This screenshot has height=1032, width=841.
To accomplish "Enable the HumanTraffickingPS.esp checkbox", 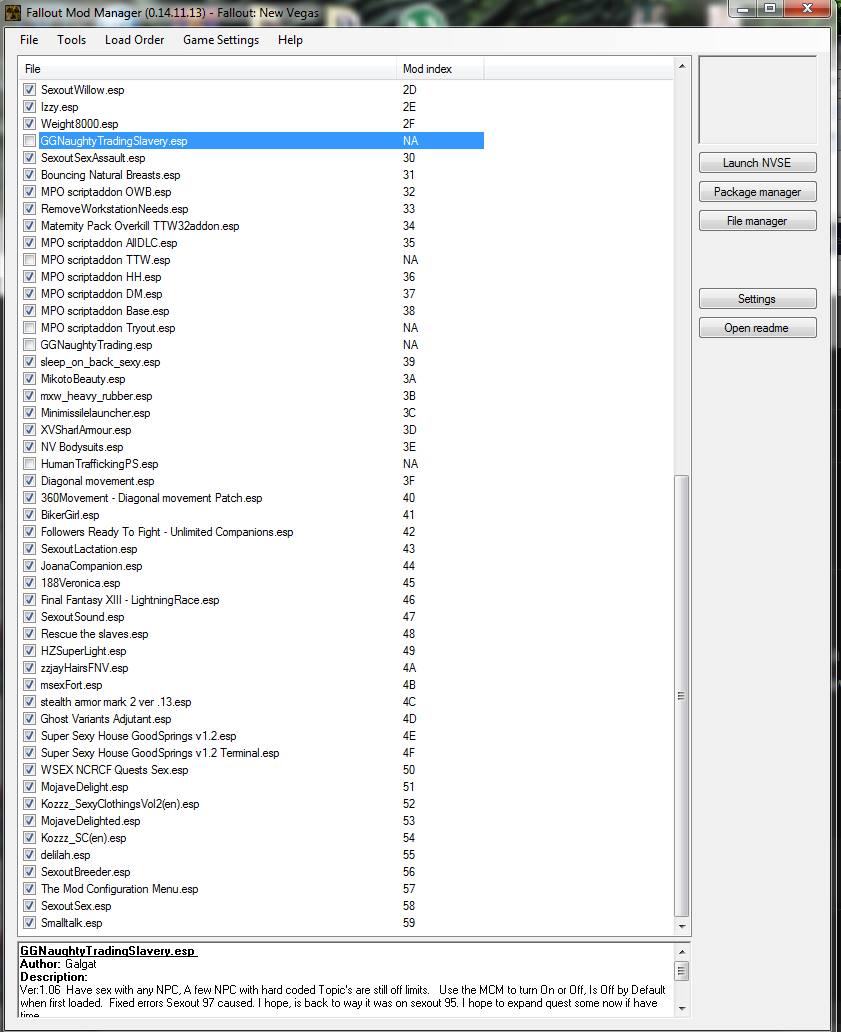I will [x=30, y=464].
